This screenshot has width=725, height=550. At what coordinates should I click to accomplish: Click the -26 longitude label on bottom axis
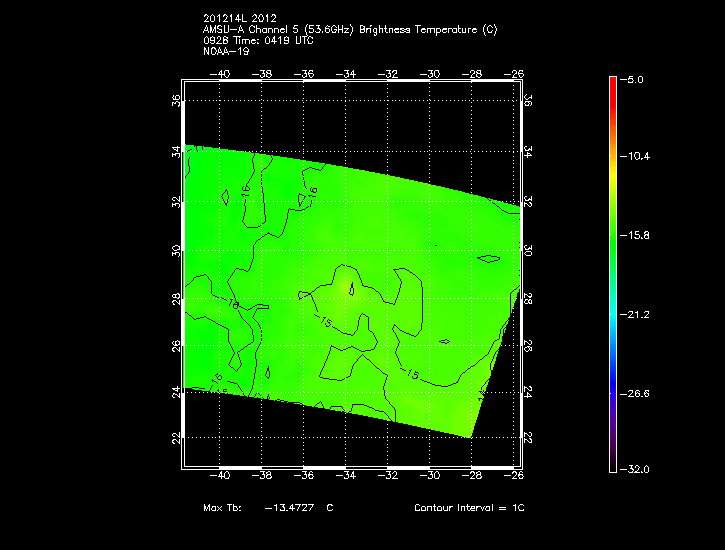[516, 476]
